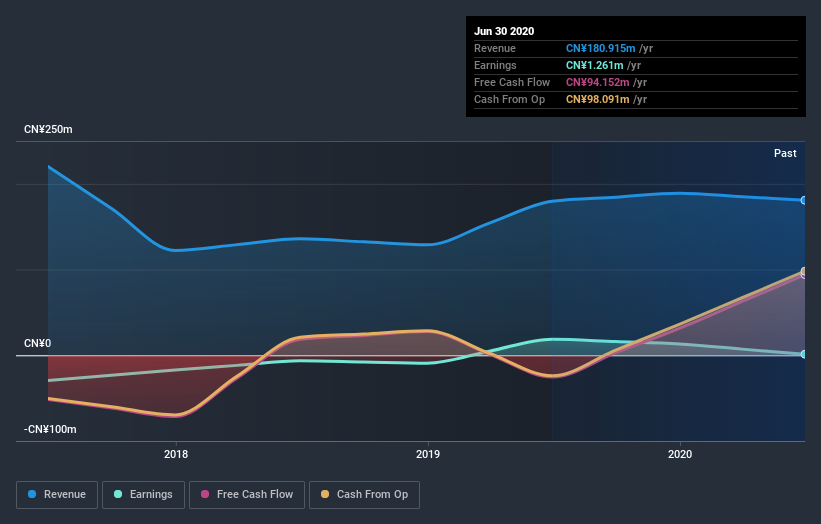
Task: Click the orange Cash From Op legend dot
Action: tap(325, 494)
